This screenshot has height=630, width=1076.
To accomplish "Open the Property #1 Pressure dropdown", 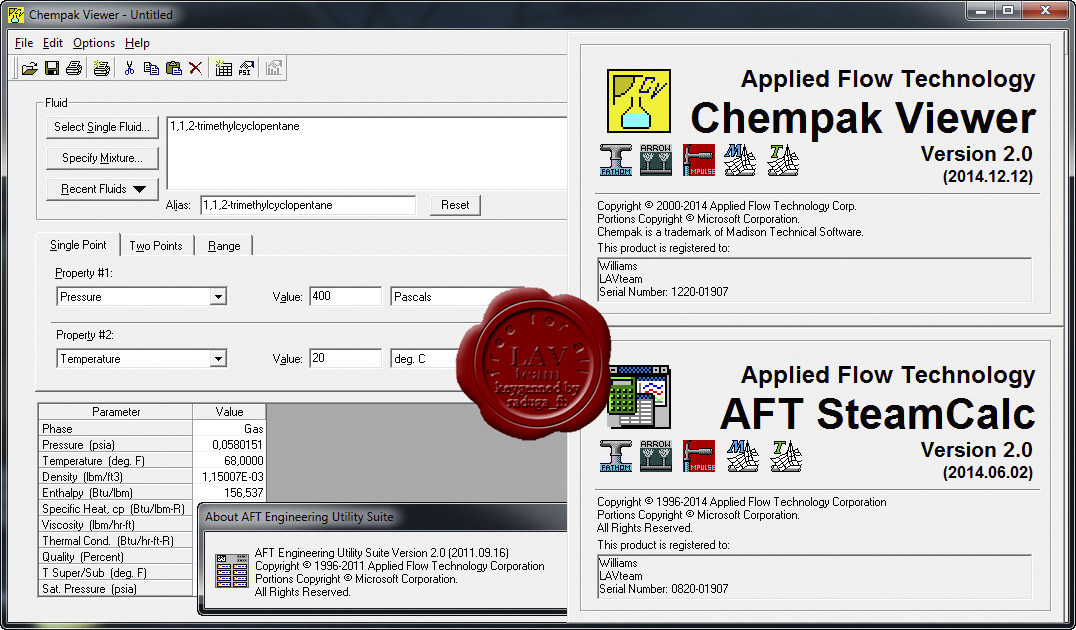I will pos(218,296).
